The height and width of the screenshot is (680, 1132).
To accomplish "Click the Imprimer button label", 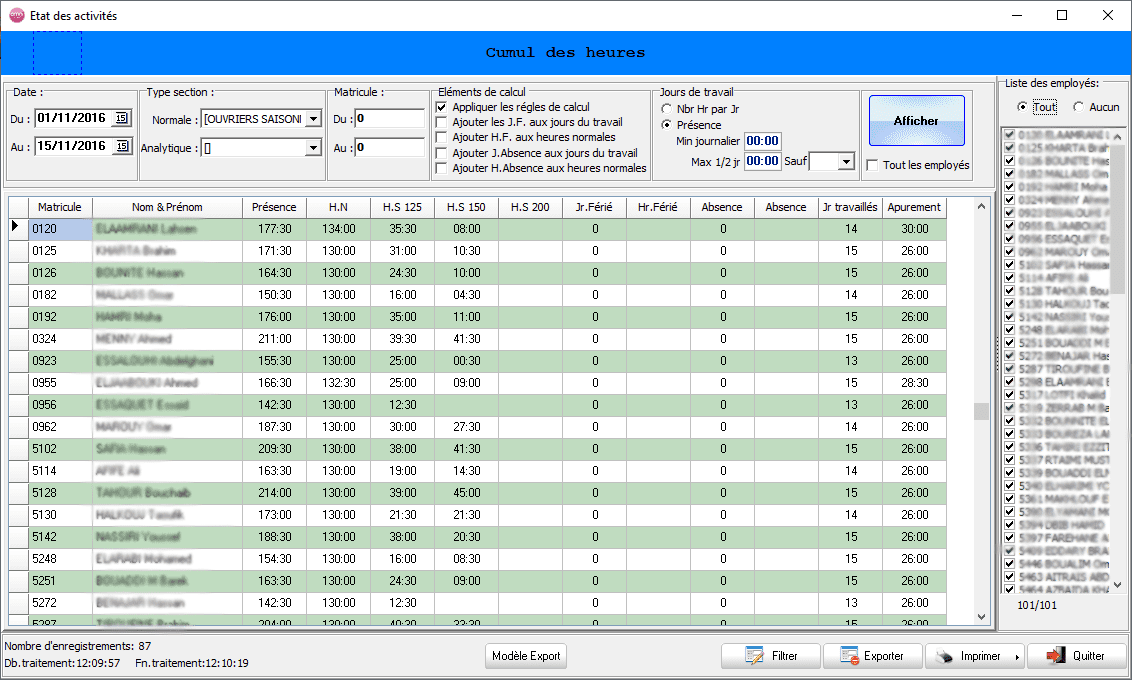I will point(980,656).
